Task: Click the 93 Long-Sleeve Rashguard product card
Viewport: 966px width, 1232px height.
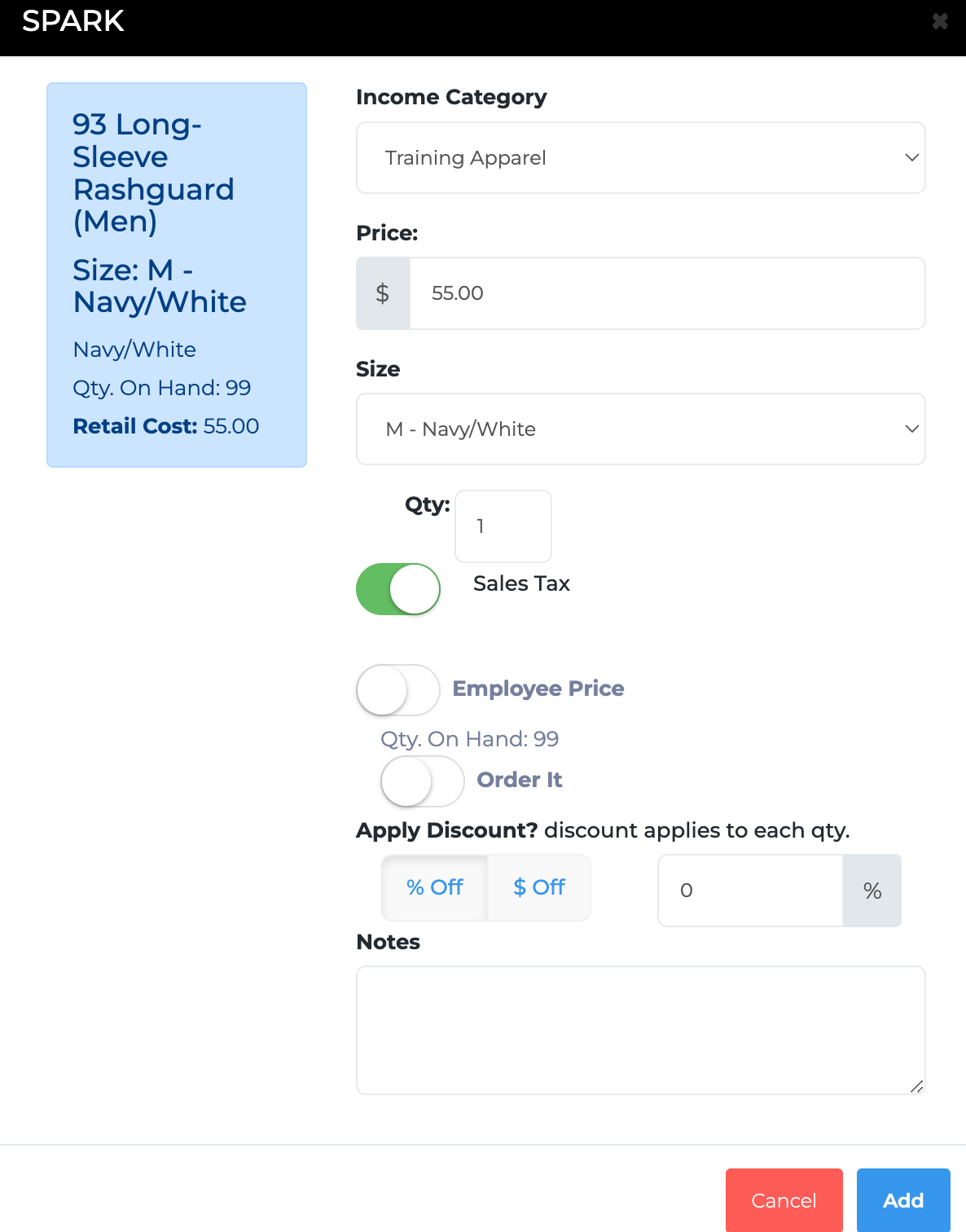Action: pos(177,275)
